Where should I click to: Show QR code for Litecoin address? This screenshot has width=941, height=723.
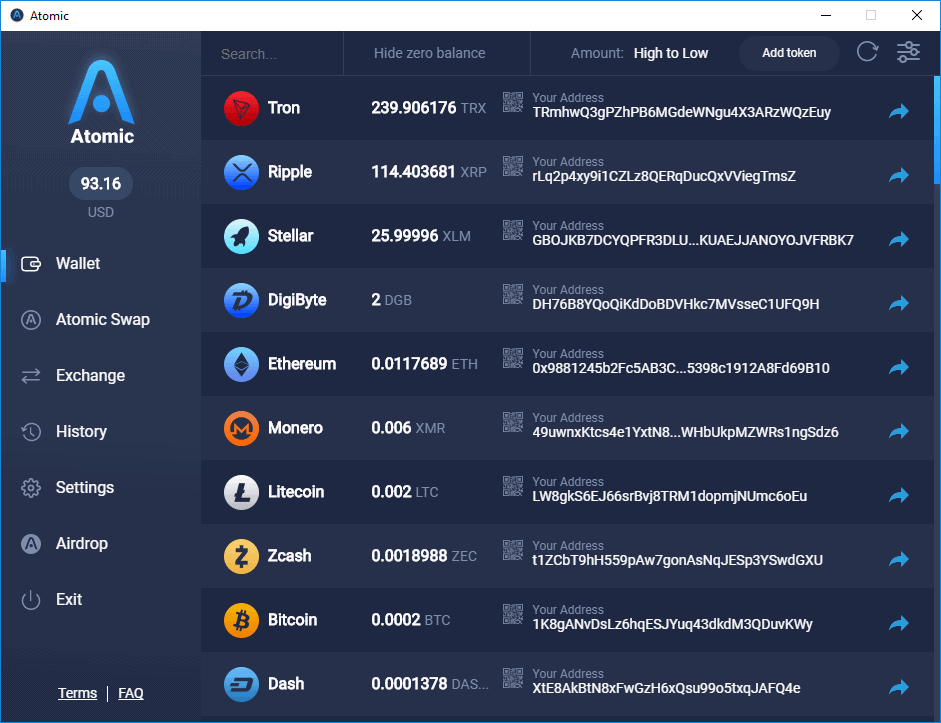(x=513, y=486)
